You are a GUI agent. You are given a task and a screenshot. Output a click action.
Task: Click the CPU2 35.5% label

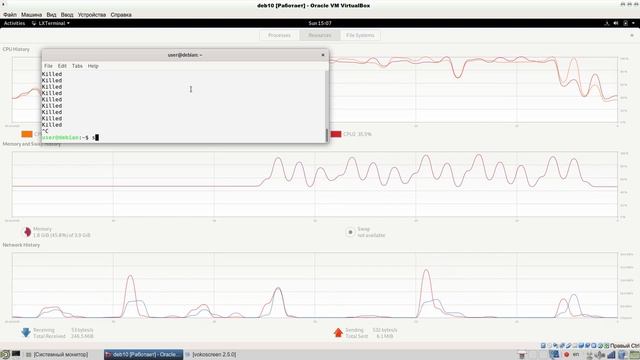pos(358,134)
